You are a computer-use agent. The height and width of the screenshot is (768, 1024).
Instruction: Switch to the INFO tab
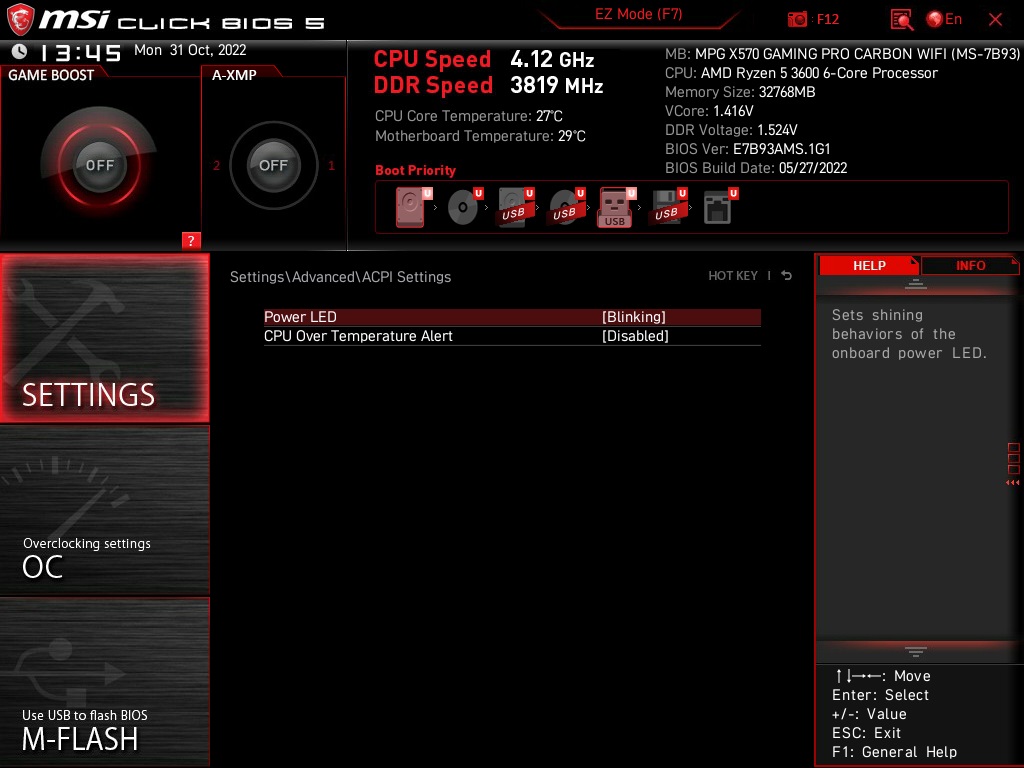970,266
